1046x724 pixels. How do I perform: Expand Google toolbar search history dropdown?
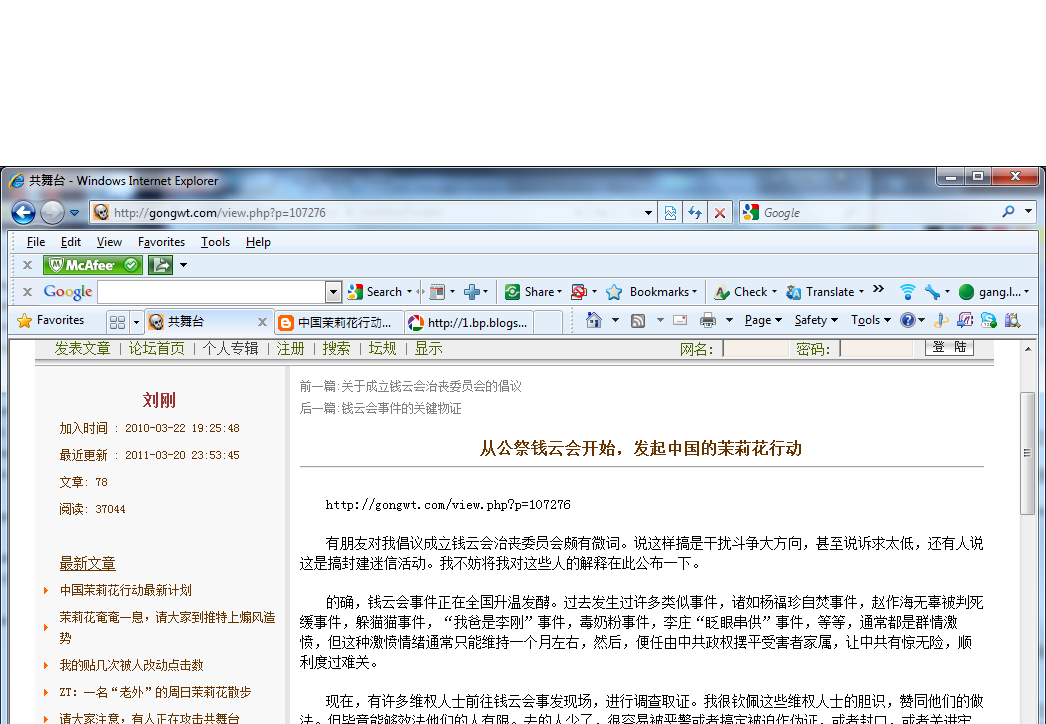(334, 292)
